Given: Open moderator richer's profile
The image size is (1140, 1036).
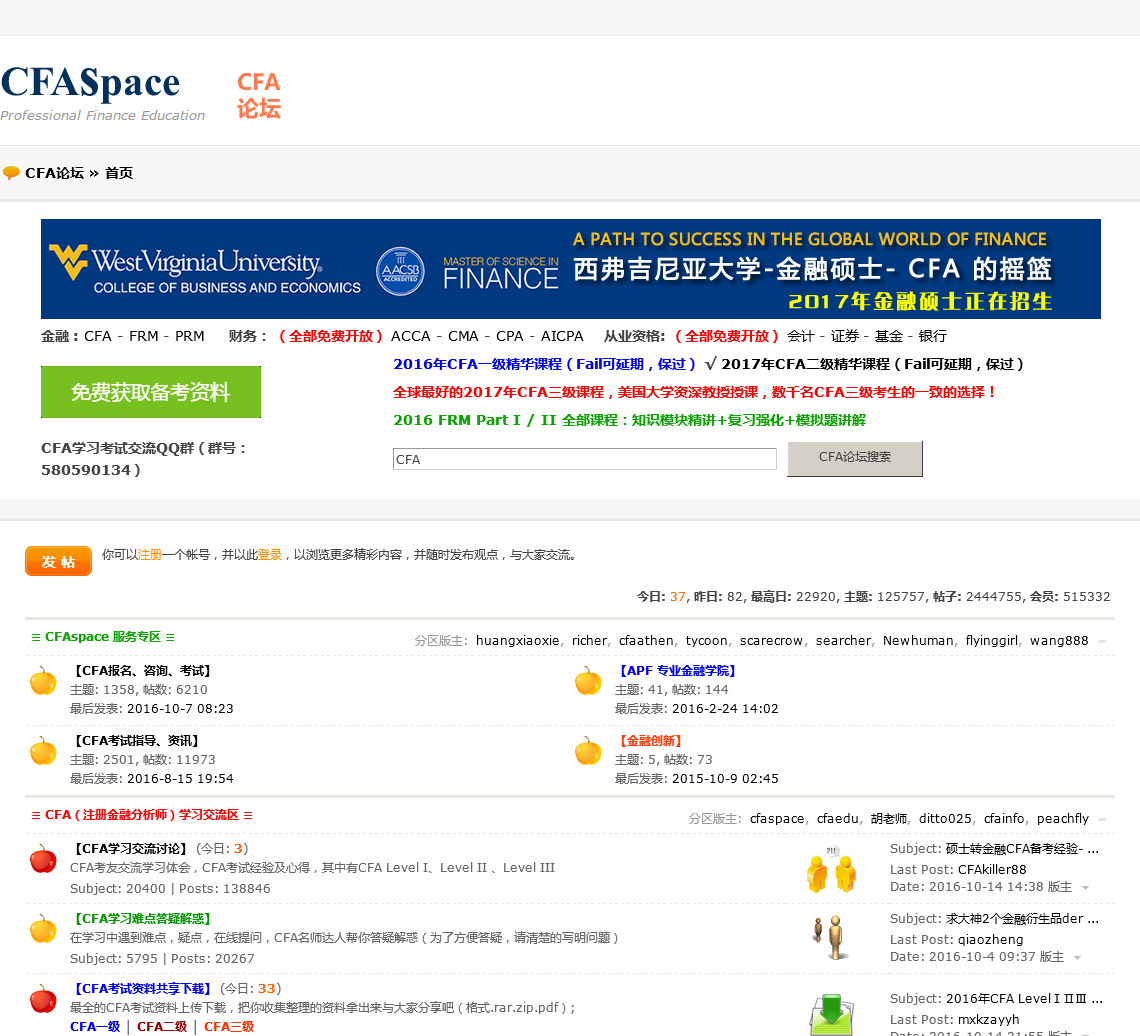Looking at the screenshot, I should click(589, 641).
